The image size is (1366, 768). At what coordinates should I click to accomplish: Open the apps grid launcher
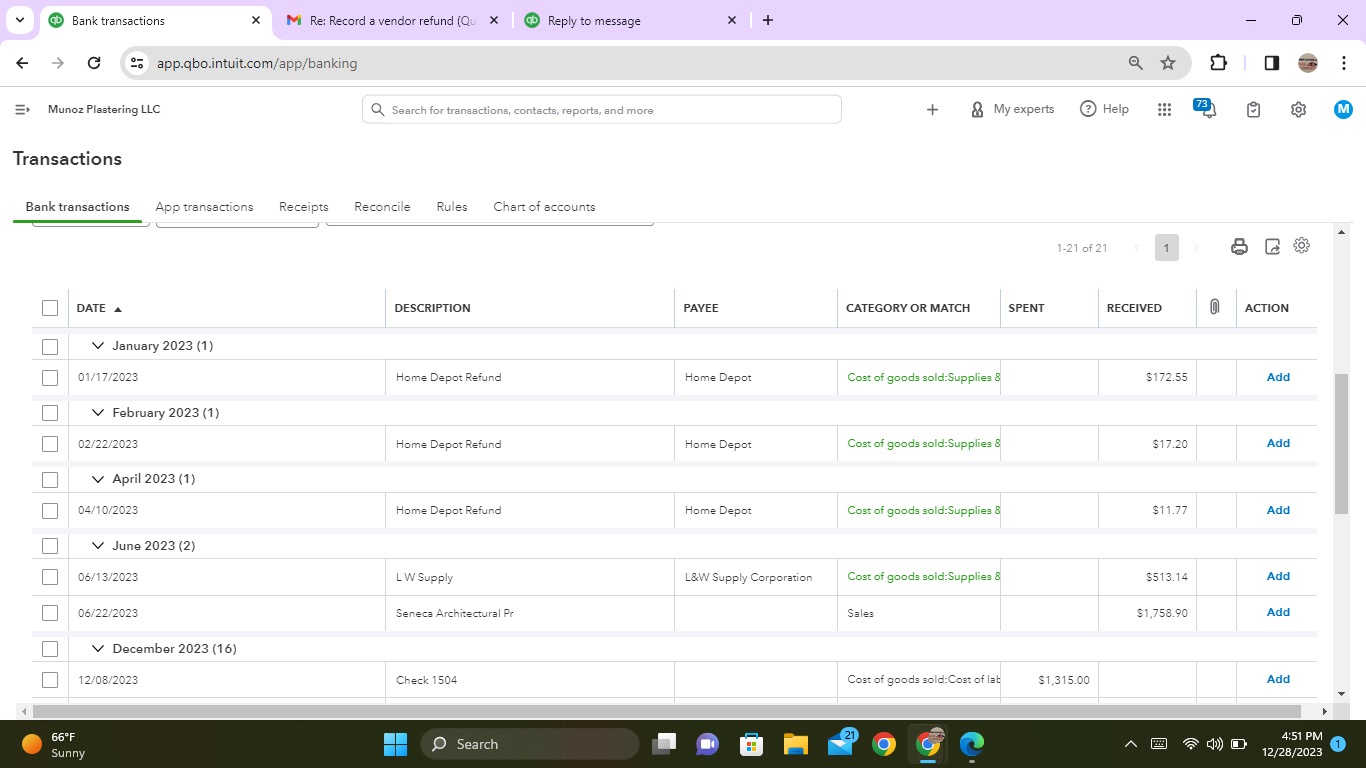click(x=1164, y=109)
